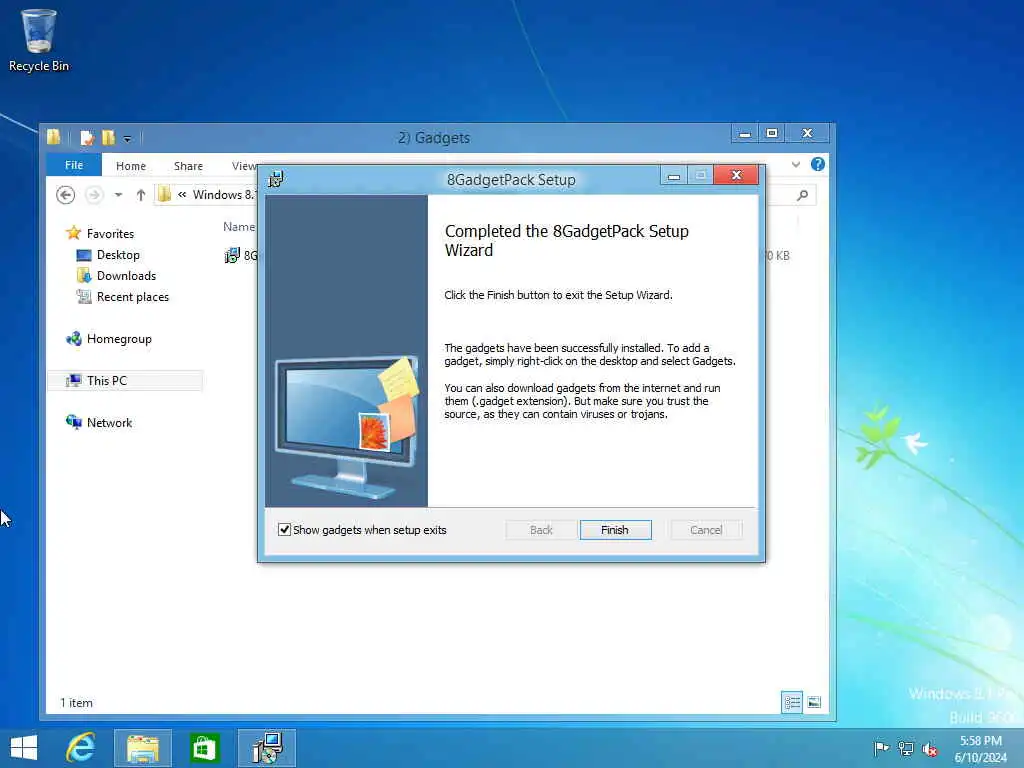Image resolution: width=1024 pixels, height=768 pixels.
Task: Switch to details view layout button
Action: pos(792,703)
